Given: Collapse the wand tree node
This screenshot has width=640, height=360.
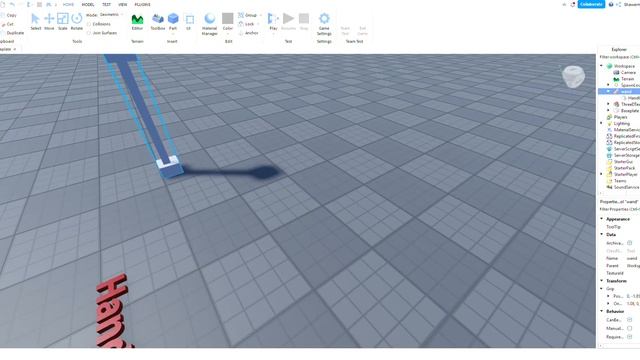Looking at the screenshot, I should 608,91.
